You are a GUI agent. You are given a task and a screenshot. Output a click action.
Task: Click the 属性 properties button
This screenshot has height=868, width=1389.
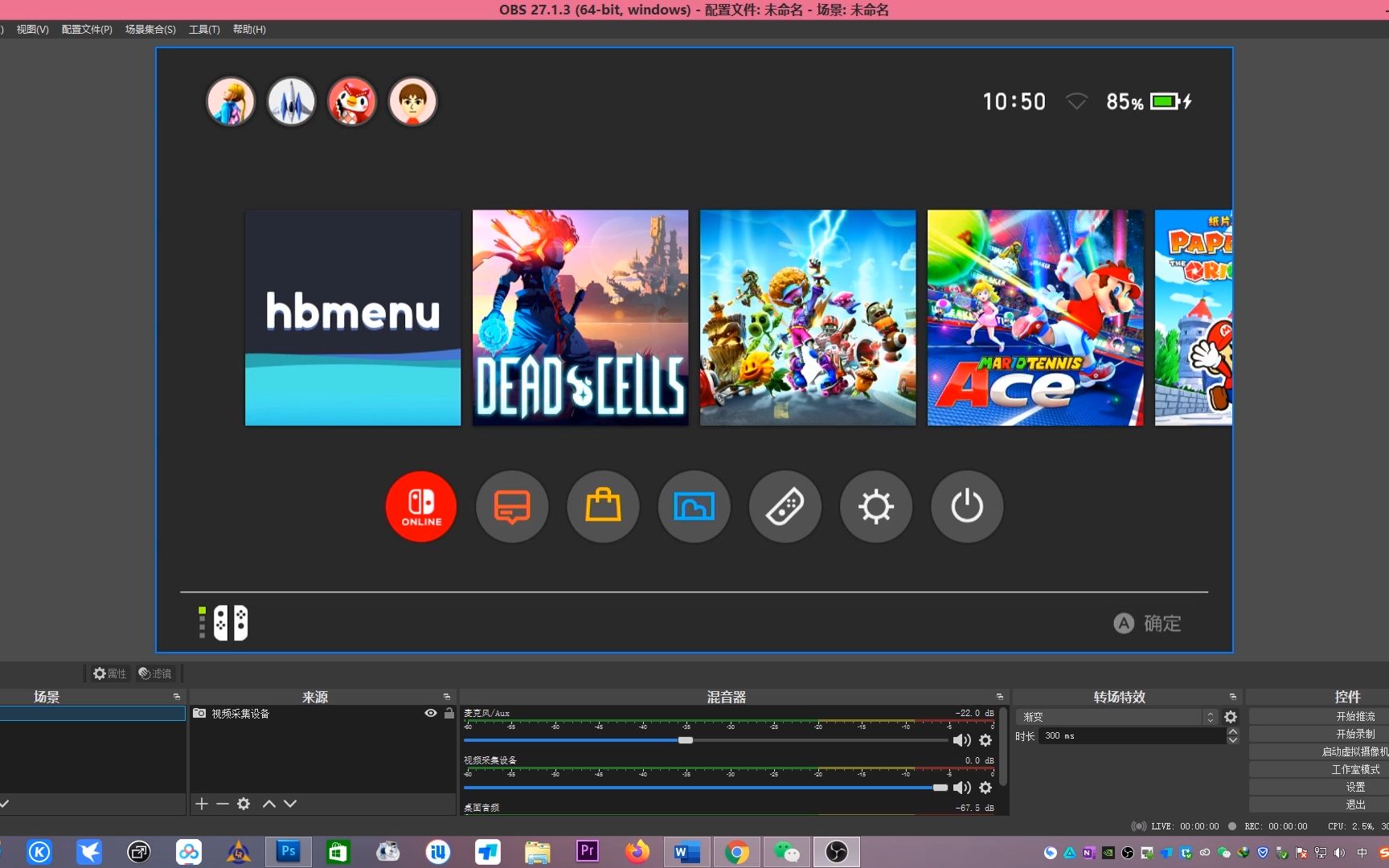(x=109, y=674)
